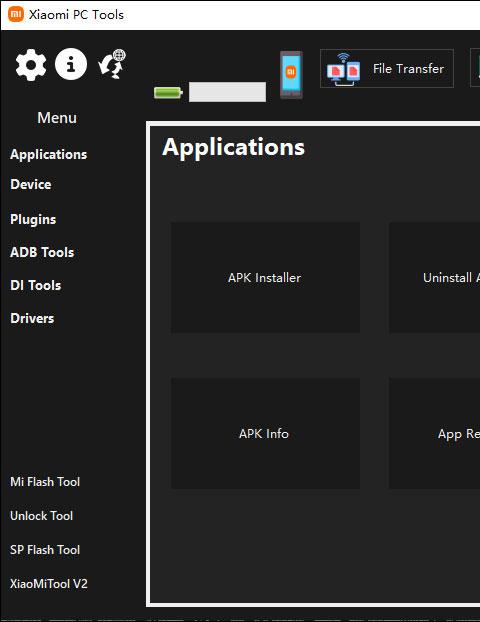Open the App Re... tile
The height and width of the screenshot is (622, 480).
tap(434, 434)
